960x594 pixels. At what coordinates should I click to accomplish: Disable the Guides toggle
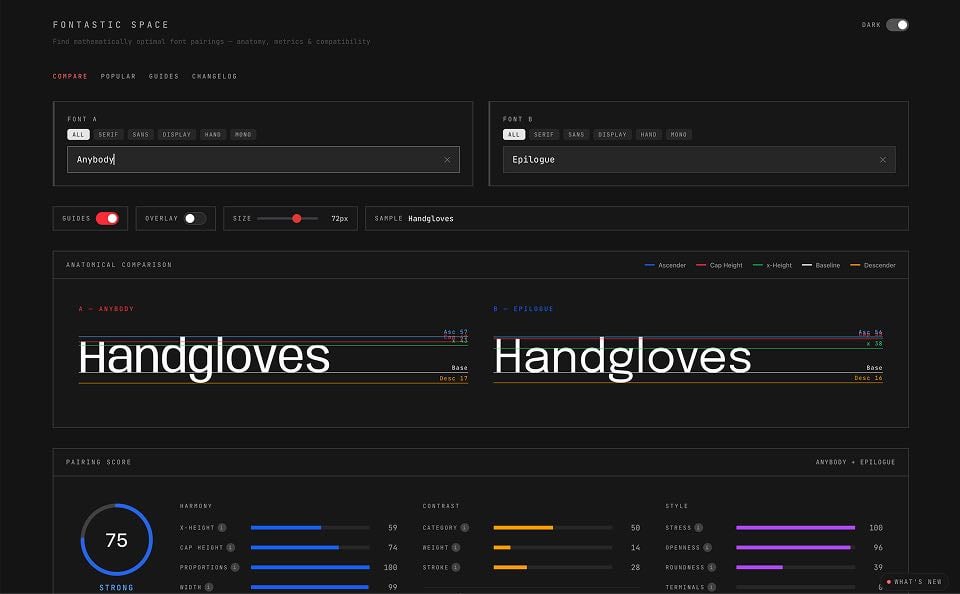coord(107,219)
